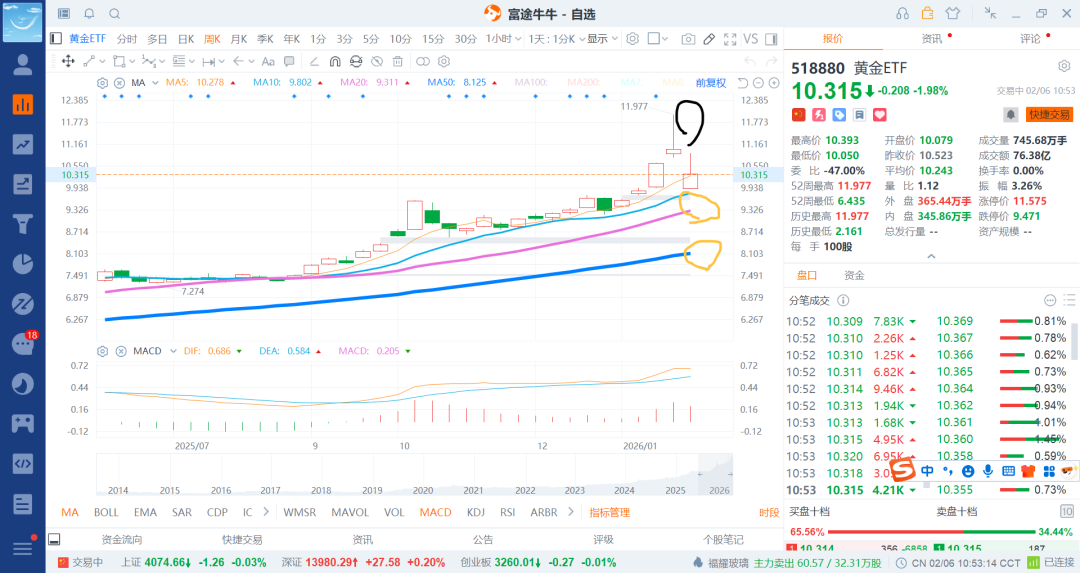This screenshot has width=1080, height=573.
Task: Expand rectangle shape tool dropdown
Action: click(x=132, y=61)
